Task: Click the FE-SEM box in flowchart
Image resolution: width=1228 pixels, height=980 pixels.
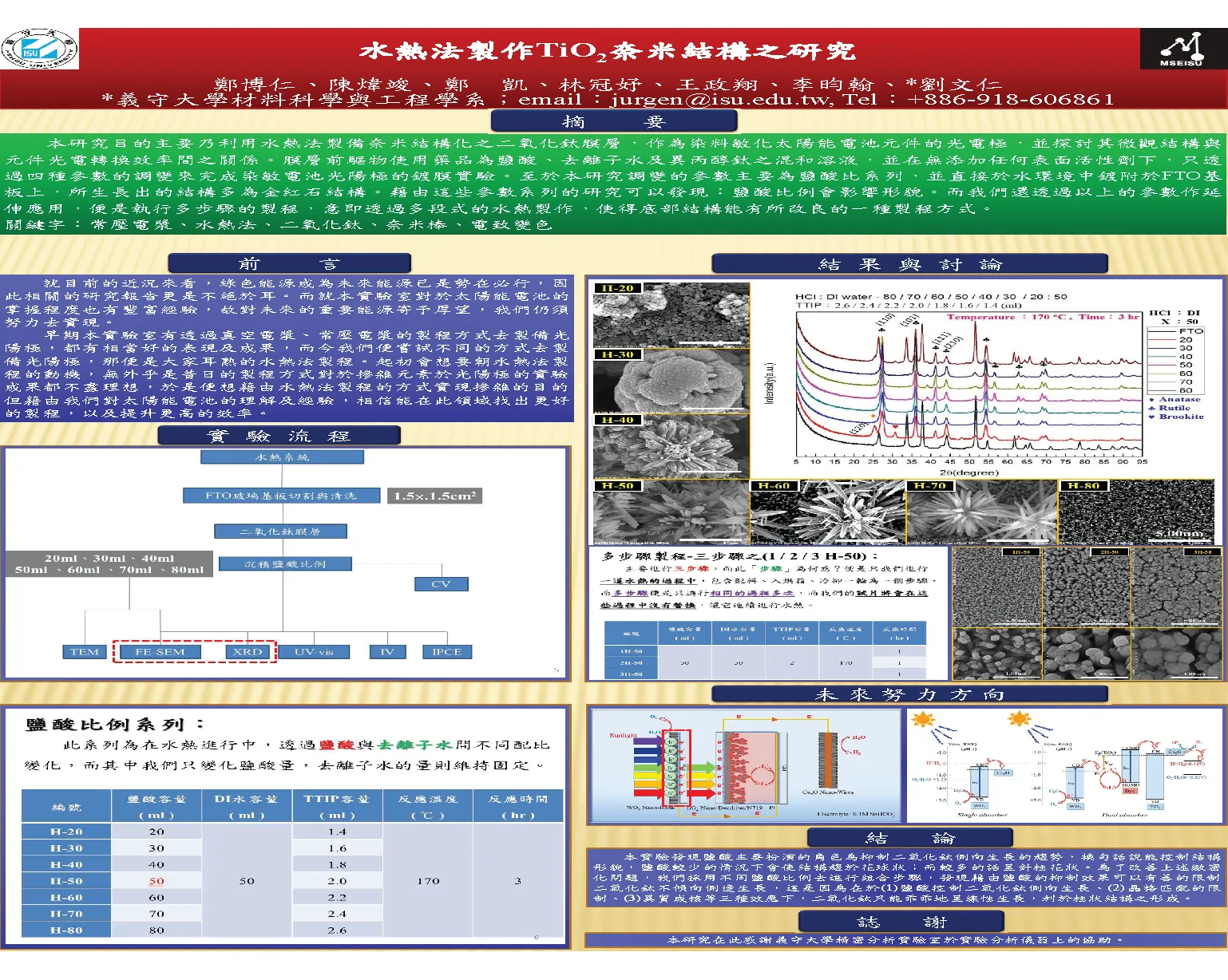Action: 160,652
